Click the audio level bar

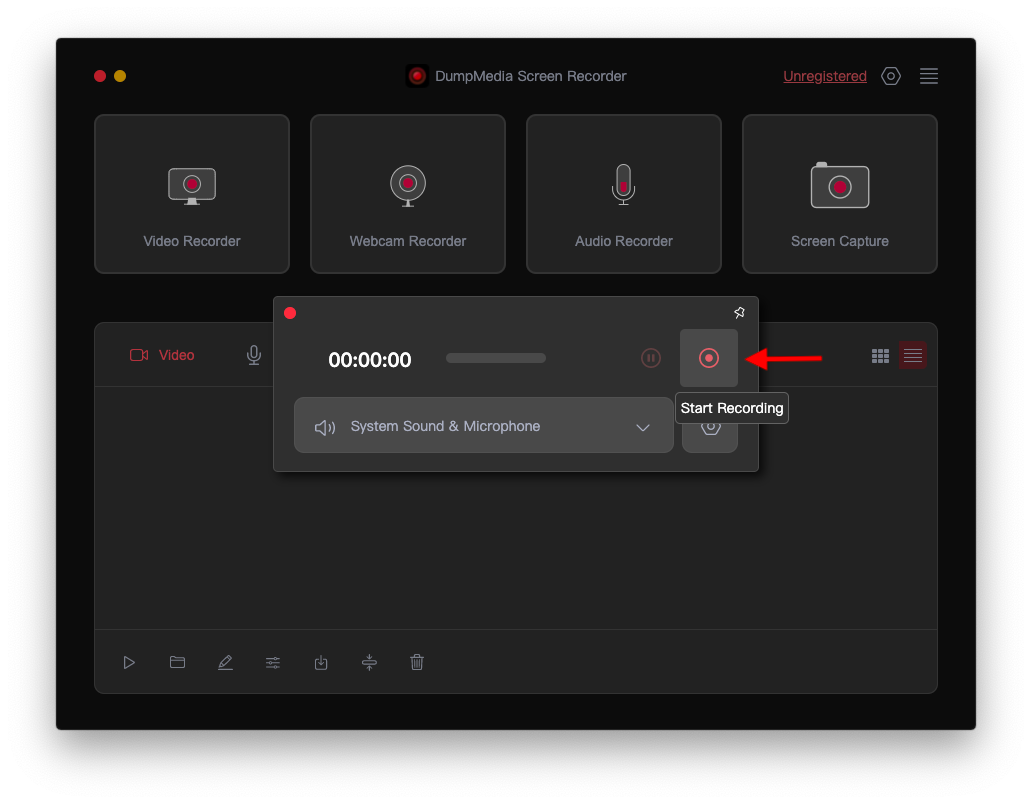496,358
